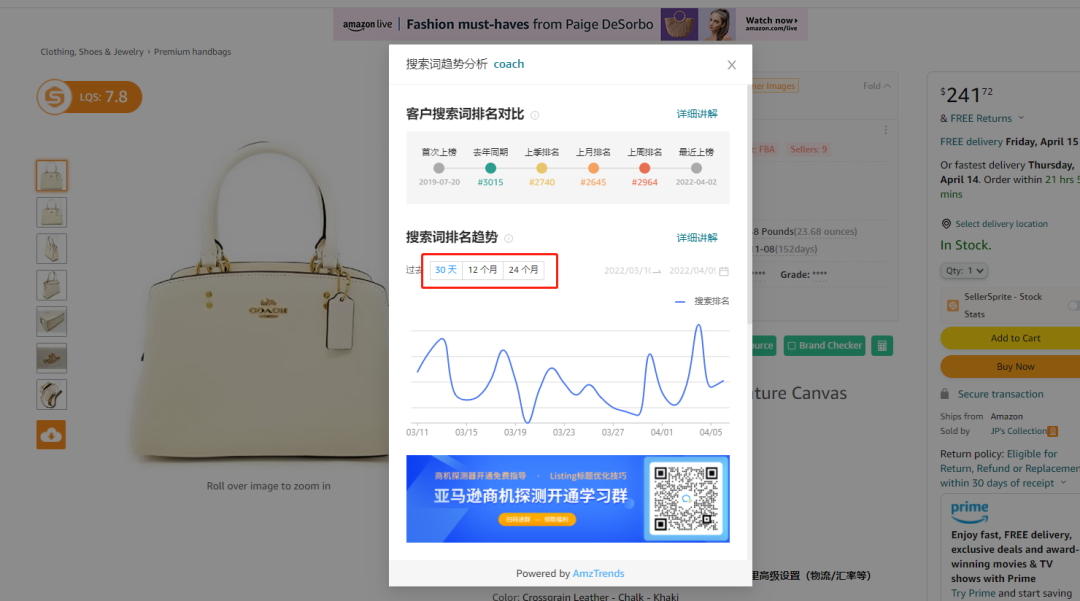Open the FREE delivery link
This screenshot has height=601, width=1080.
[971, 142]
